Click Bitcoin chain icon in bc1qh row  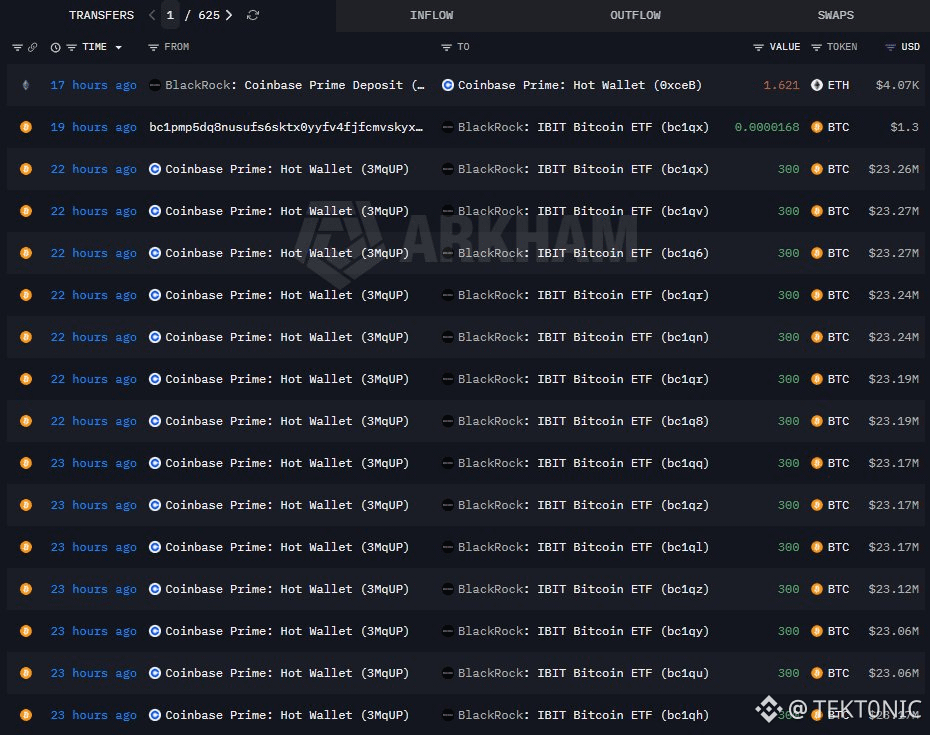(x=26, y=715)
